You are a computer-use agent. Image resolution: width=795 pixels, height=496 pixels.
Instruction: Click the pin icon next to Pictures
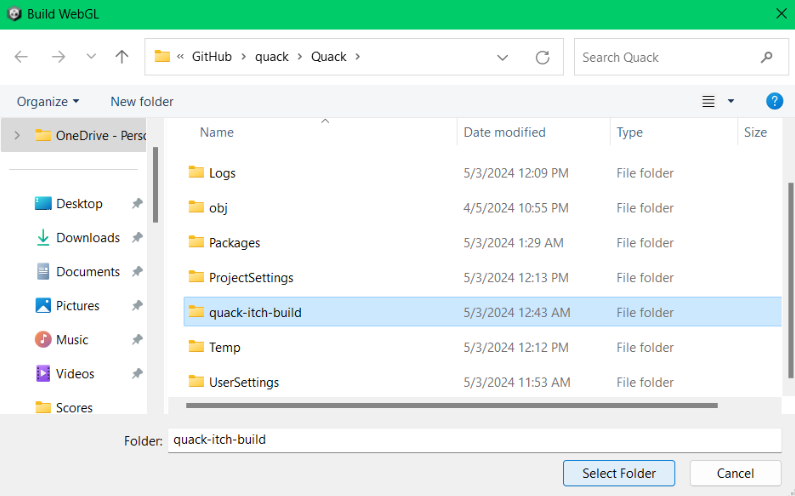tap(137, 305)
